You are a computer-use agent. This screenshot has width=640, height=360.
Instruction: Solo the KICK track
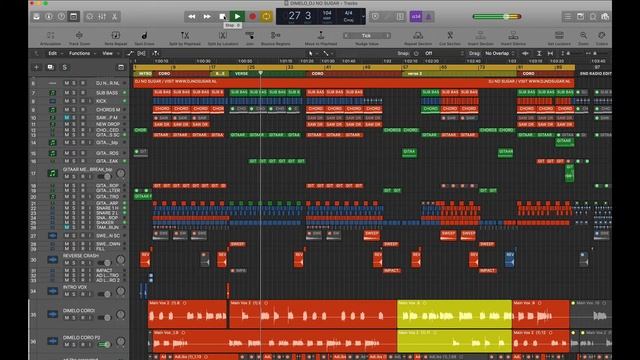pos(74,101)
